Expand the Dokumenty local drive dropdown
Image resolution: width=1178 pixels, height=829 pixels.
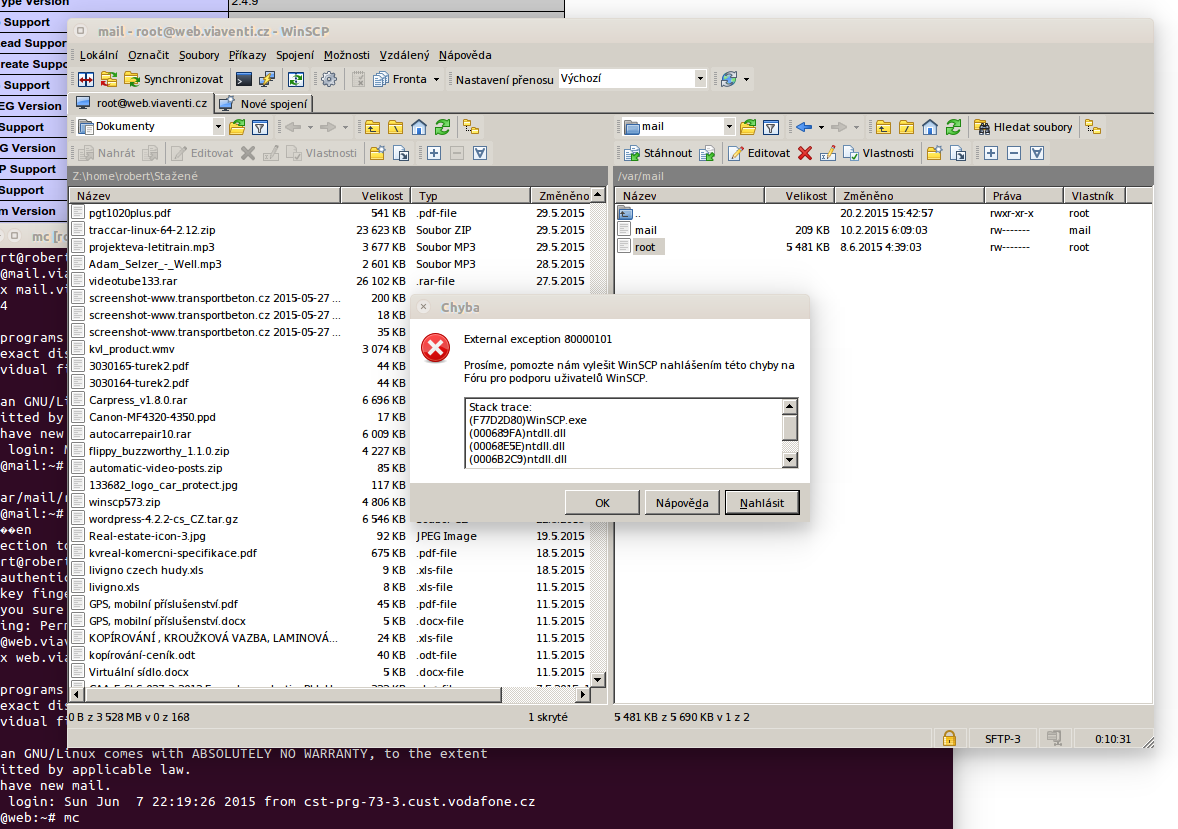218,127
